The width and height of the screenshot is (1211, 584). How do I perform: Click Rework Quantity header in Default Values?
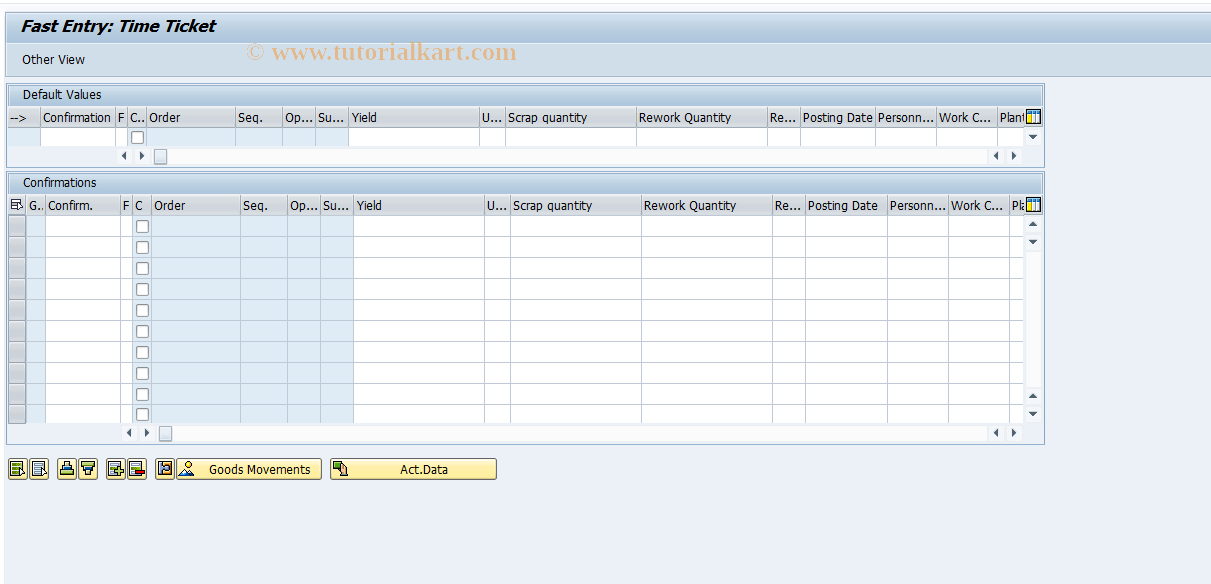point(702,117)
